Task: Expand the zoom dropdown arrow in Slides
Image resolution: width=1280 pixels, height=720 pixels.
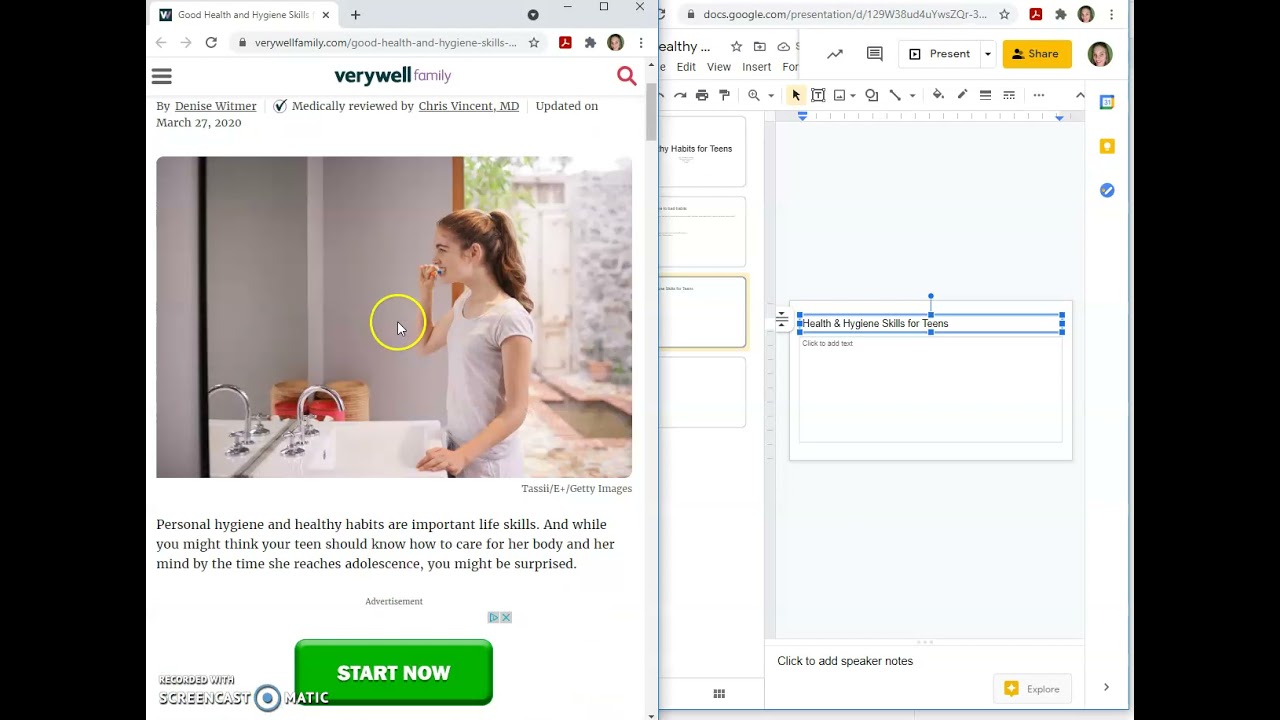Action: pyautogui.click(x=771, y=96)
